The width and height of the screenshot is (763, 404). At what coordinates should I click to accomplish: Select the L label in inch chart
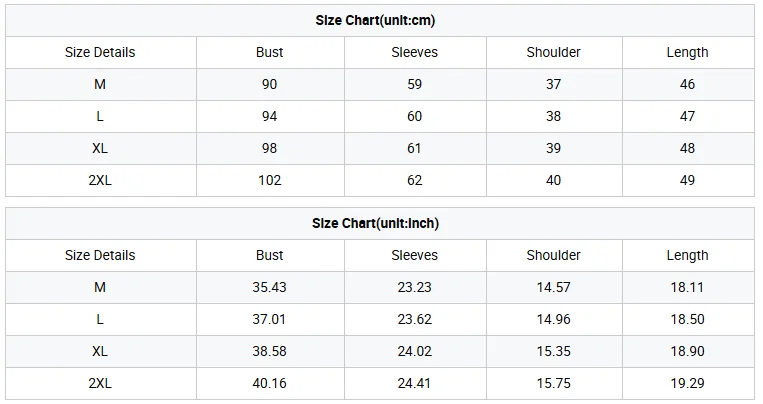(x=100, y=319)
